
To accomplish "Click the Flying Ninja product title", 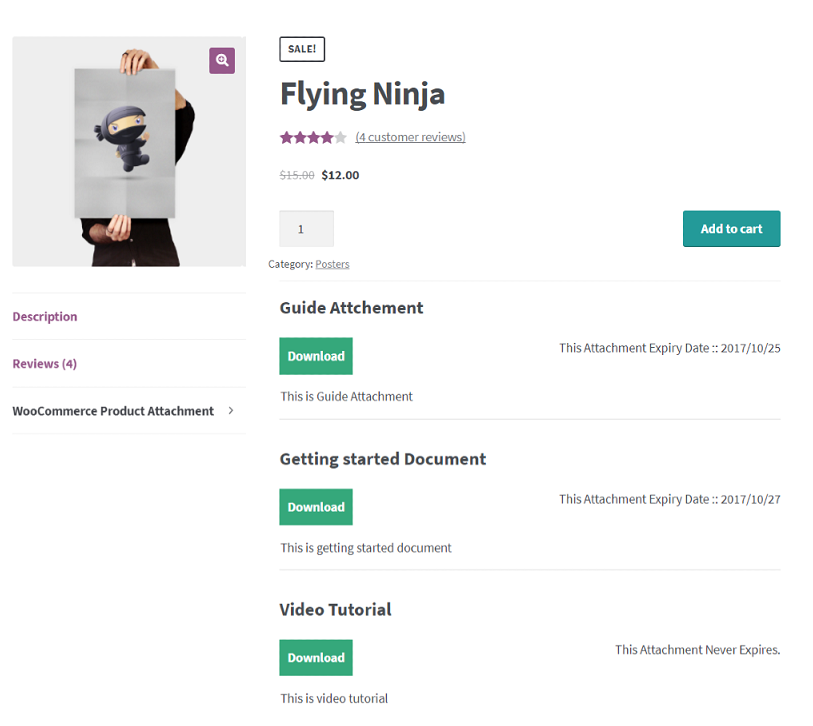I will coord(362,94).
